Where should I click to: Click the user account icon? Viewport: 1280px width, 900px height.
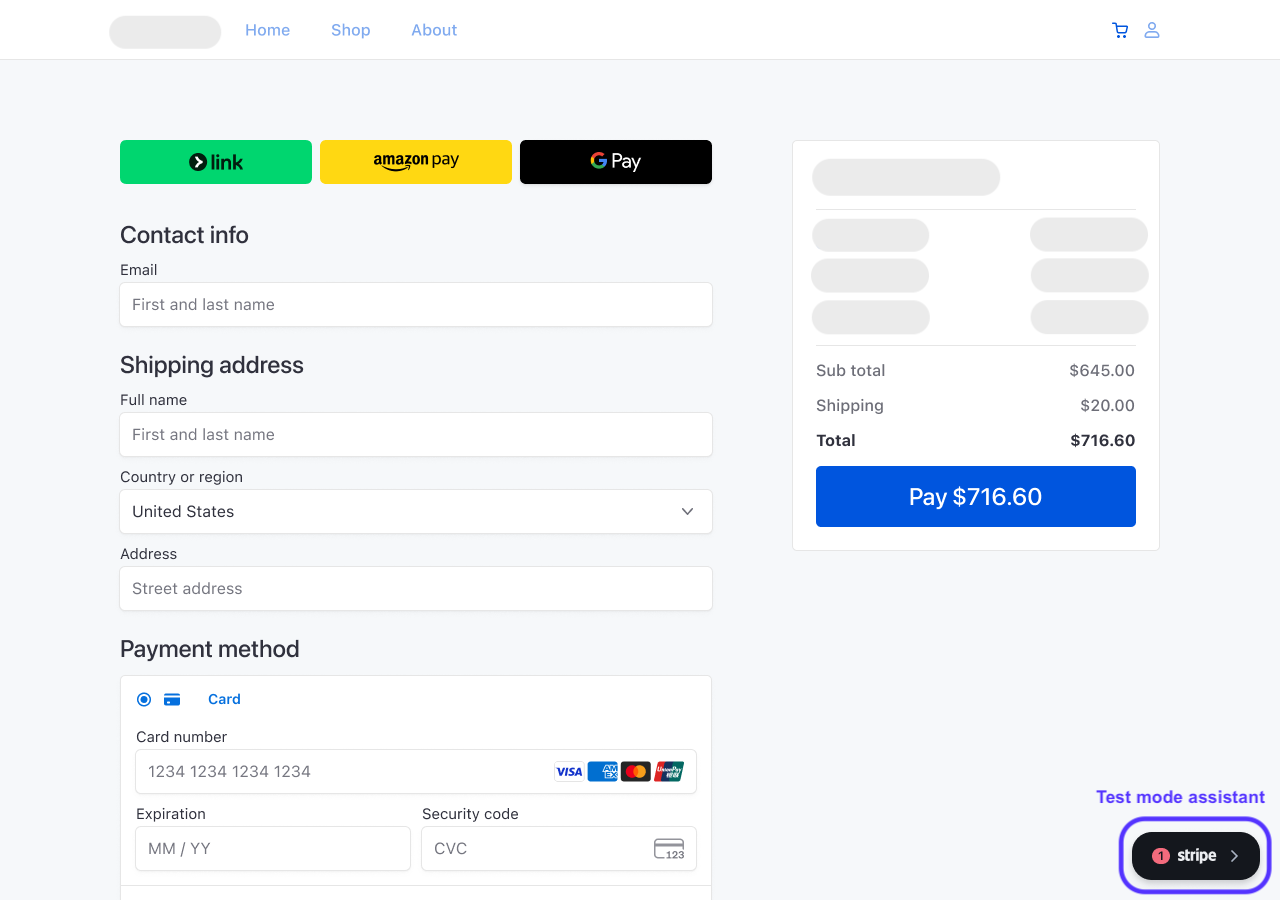click(1152, 30)
